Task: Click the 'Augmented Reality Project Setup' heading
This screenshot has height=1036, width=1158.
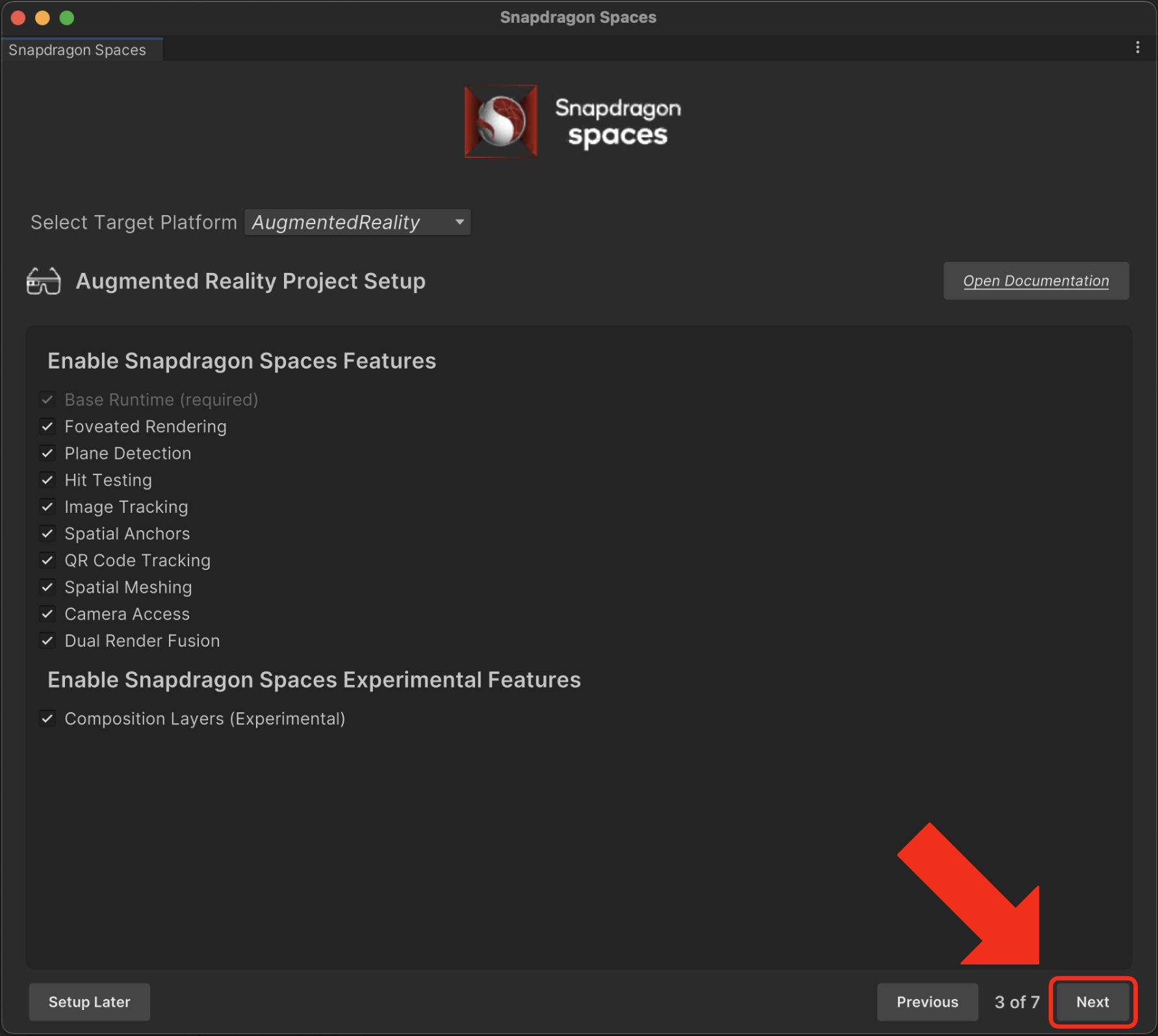Action: click(x=251, y=281)
